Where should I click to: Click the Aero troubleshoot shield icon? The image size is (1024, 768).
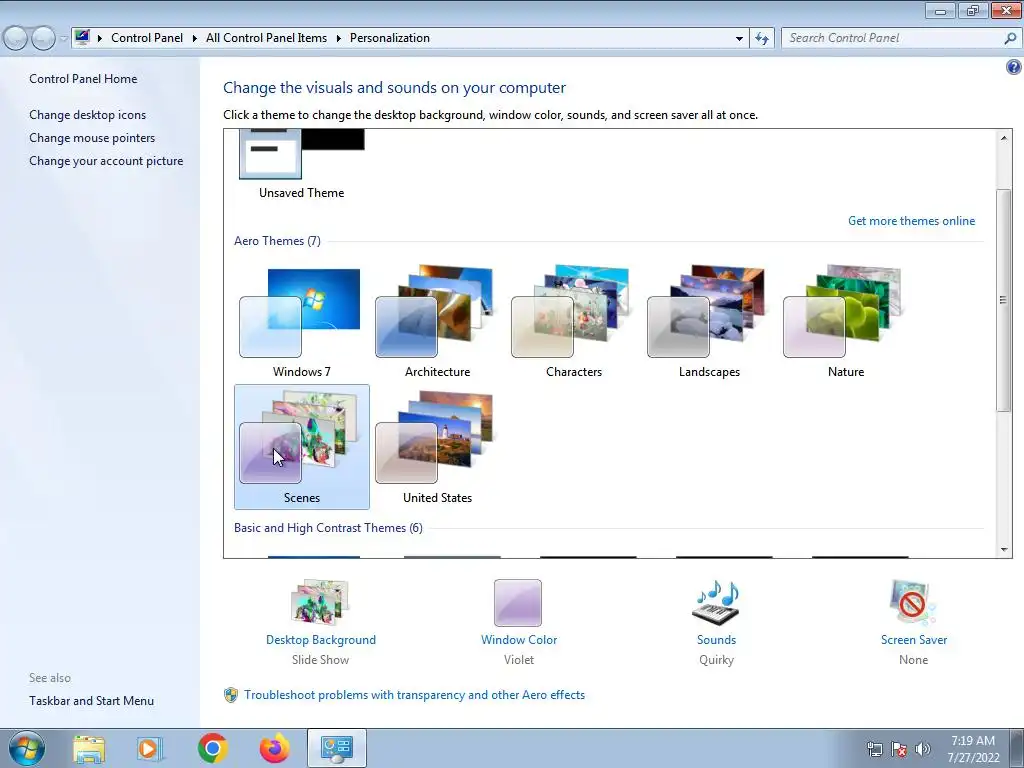click(x=231, y=695)
